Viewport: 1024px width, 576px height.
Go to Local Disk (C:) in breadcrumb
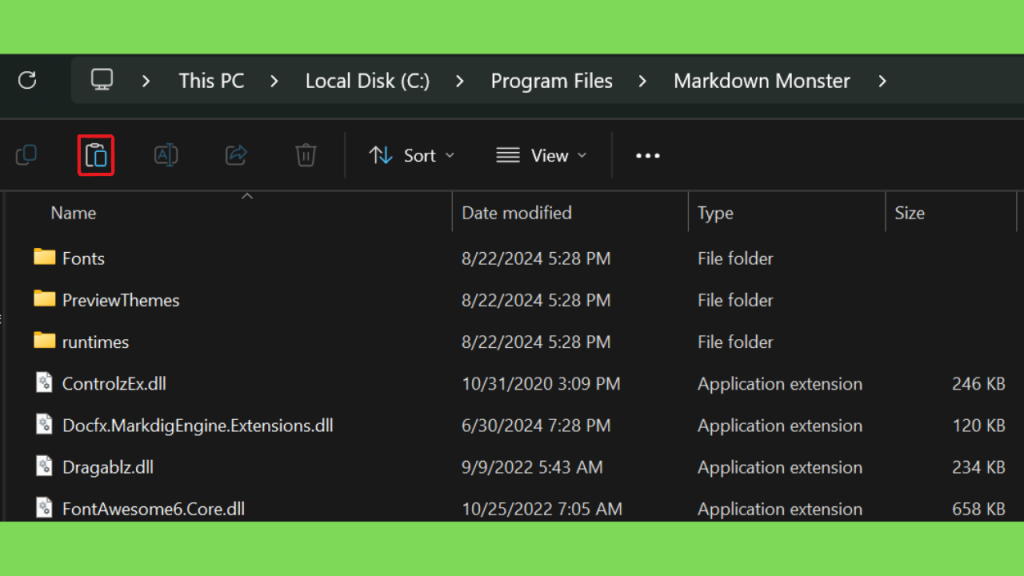(368, 81)
